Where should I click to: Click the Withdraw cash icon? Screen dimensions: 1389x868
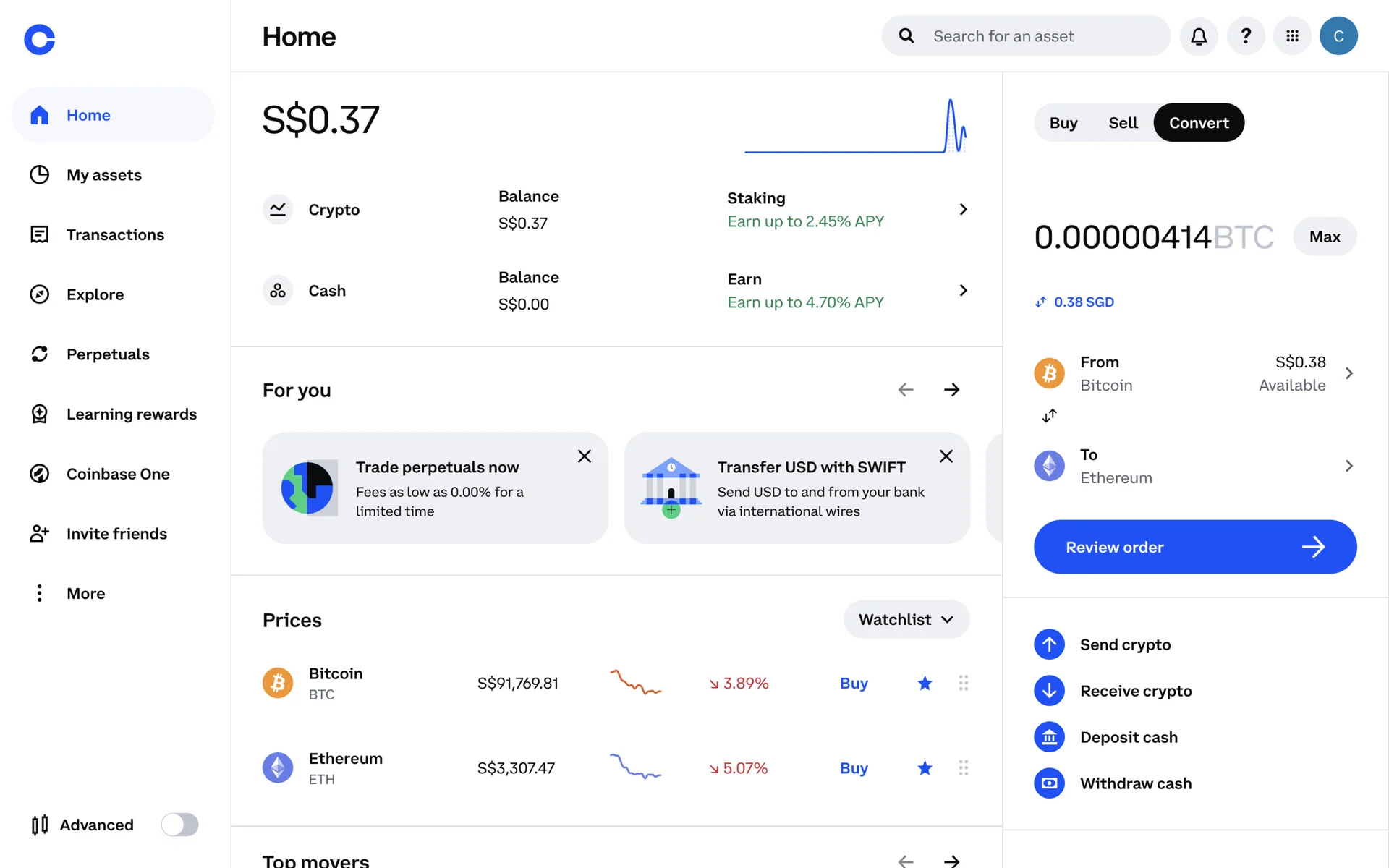pyautogui.click(x=1049, y=783)
